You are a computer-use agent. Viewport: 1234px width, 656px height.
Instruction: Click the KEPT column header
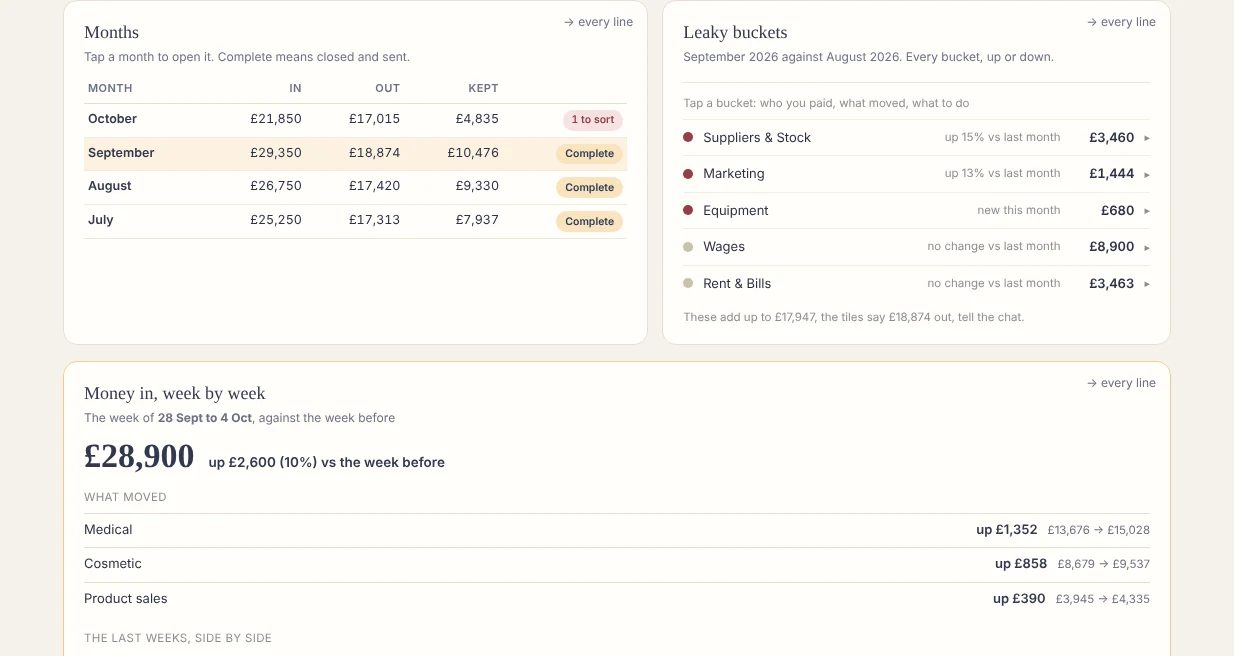483,89
